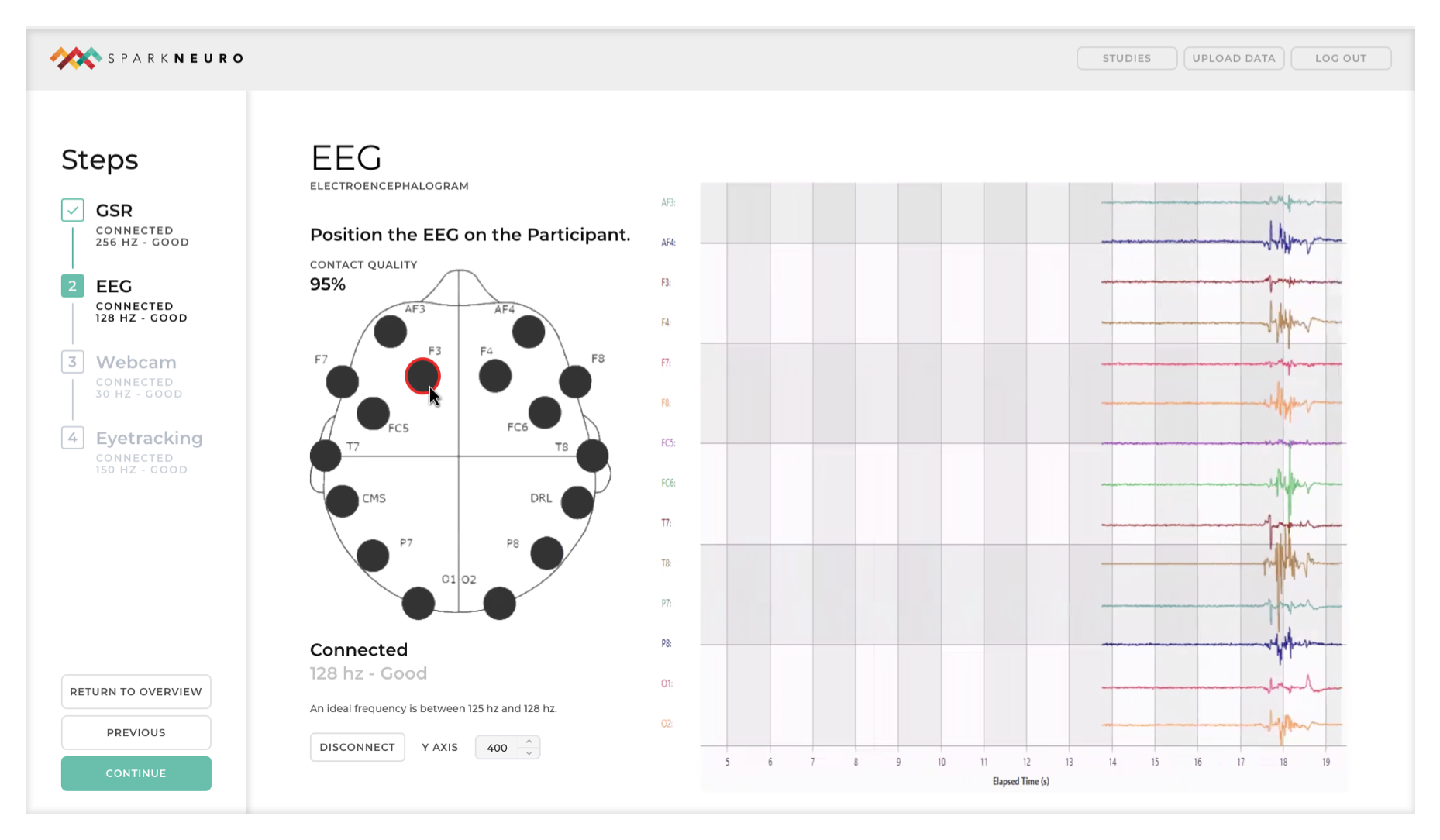Decrease Y axis value with down arrow
Screen dimensions: 1440x840
529,753
